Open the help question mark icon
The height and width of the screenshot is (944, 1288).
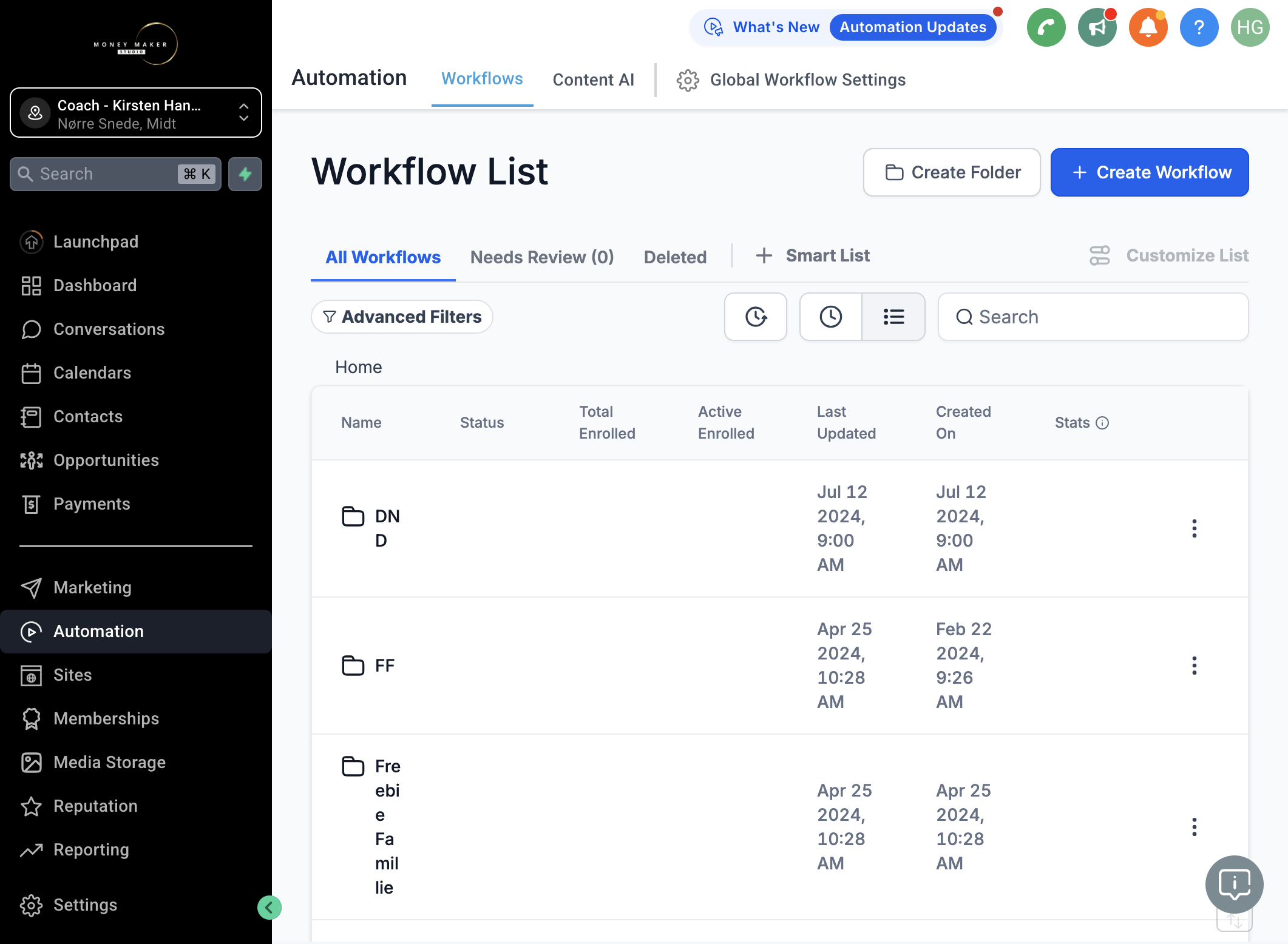[1199, 27]
